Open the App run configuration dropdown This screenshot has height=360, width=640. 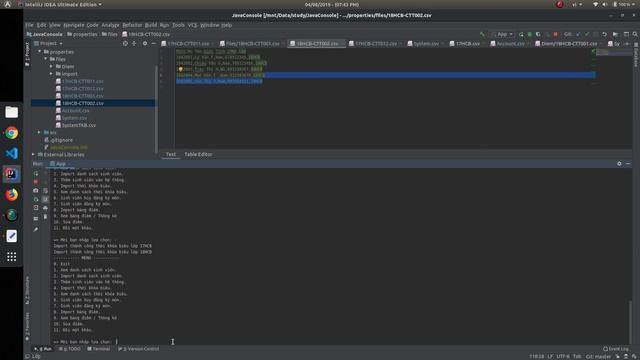[x=502, y=34]
